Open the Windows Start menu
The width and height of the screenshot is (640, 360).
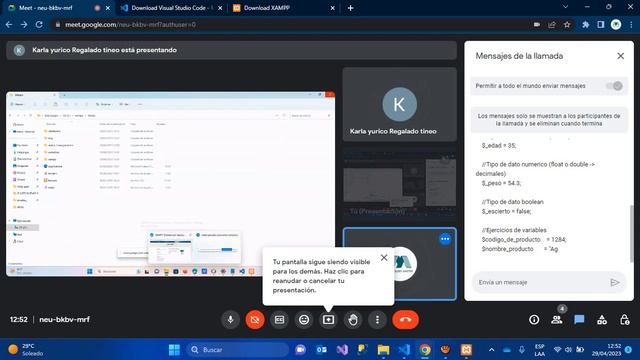click(x=174, y=350)
